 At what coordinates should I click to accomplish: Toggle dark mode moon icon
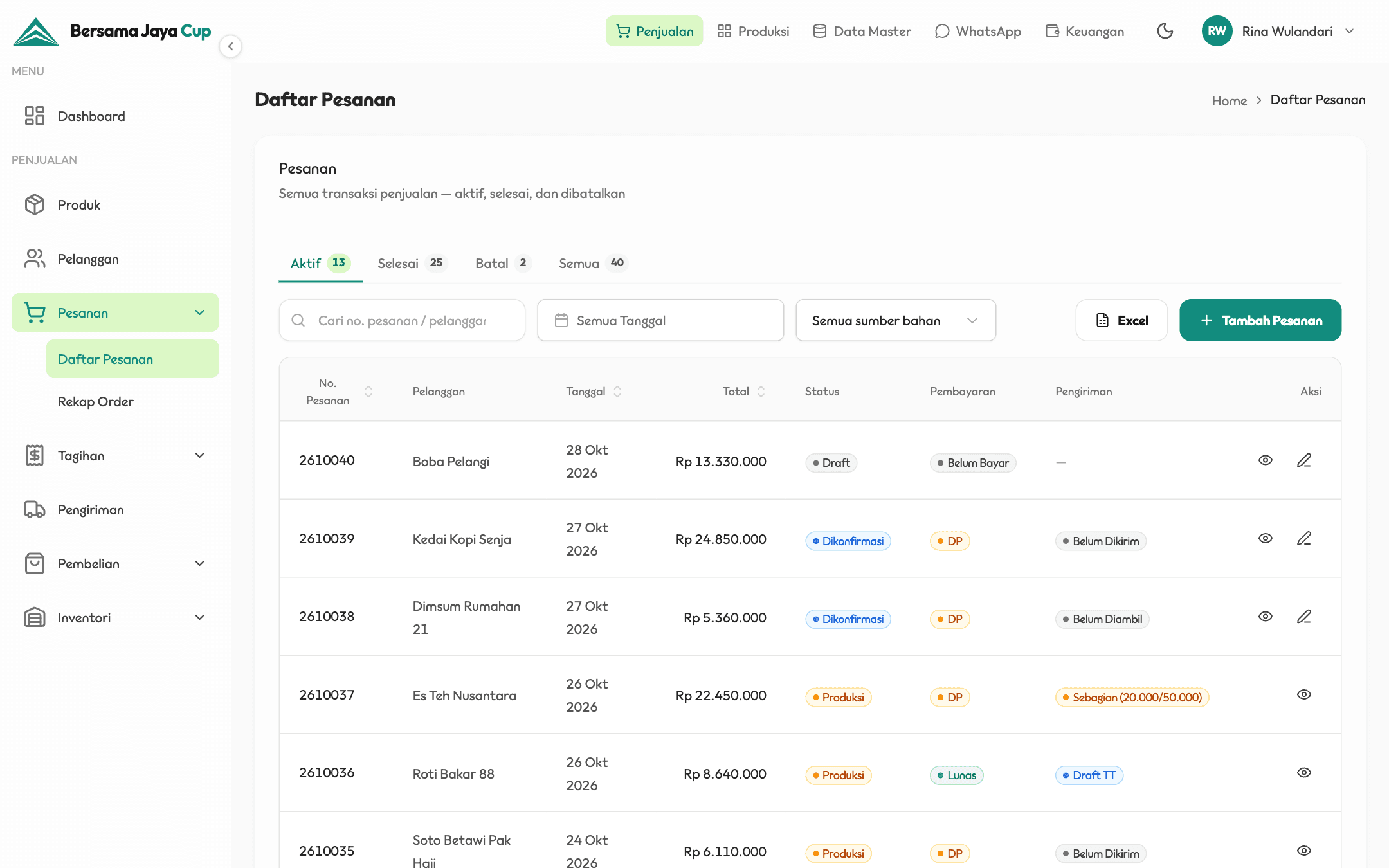tap(1165, 31)
